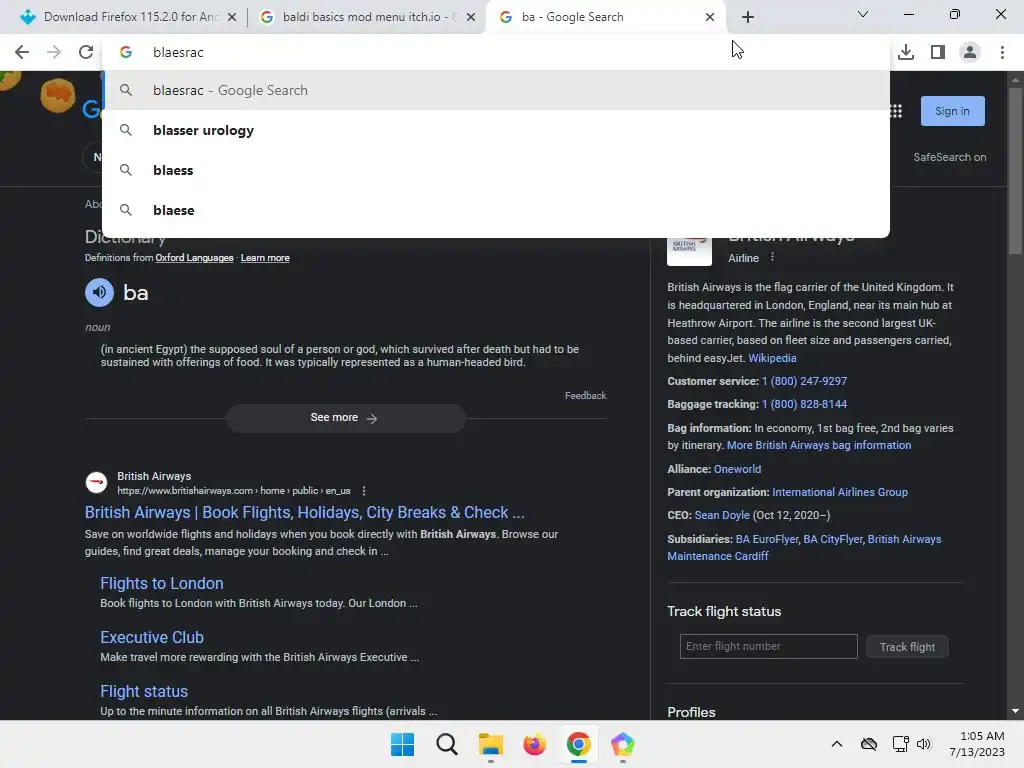Play pronunciation audio for ba
This screenshot has height=768, width=1024.
99,293
